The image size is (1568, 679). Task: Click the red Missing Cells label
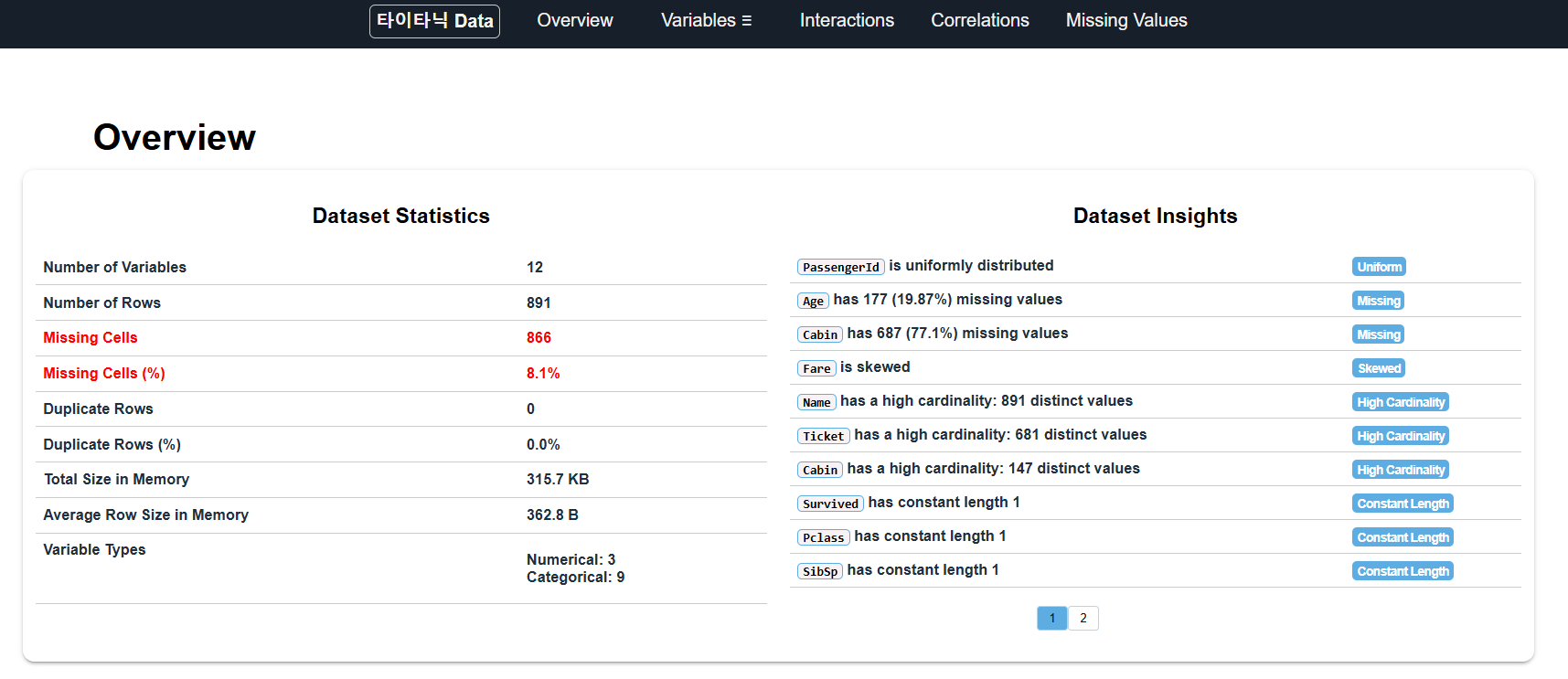[x=90, y=338]
